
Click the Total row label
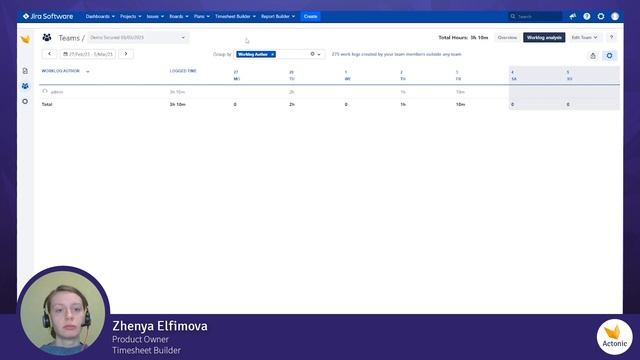tap(47, 104)
